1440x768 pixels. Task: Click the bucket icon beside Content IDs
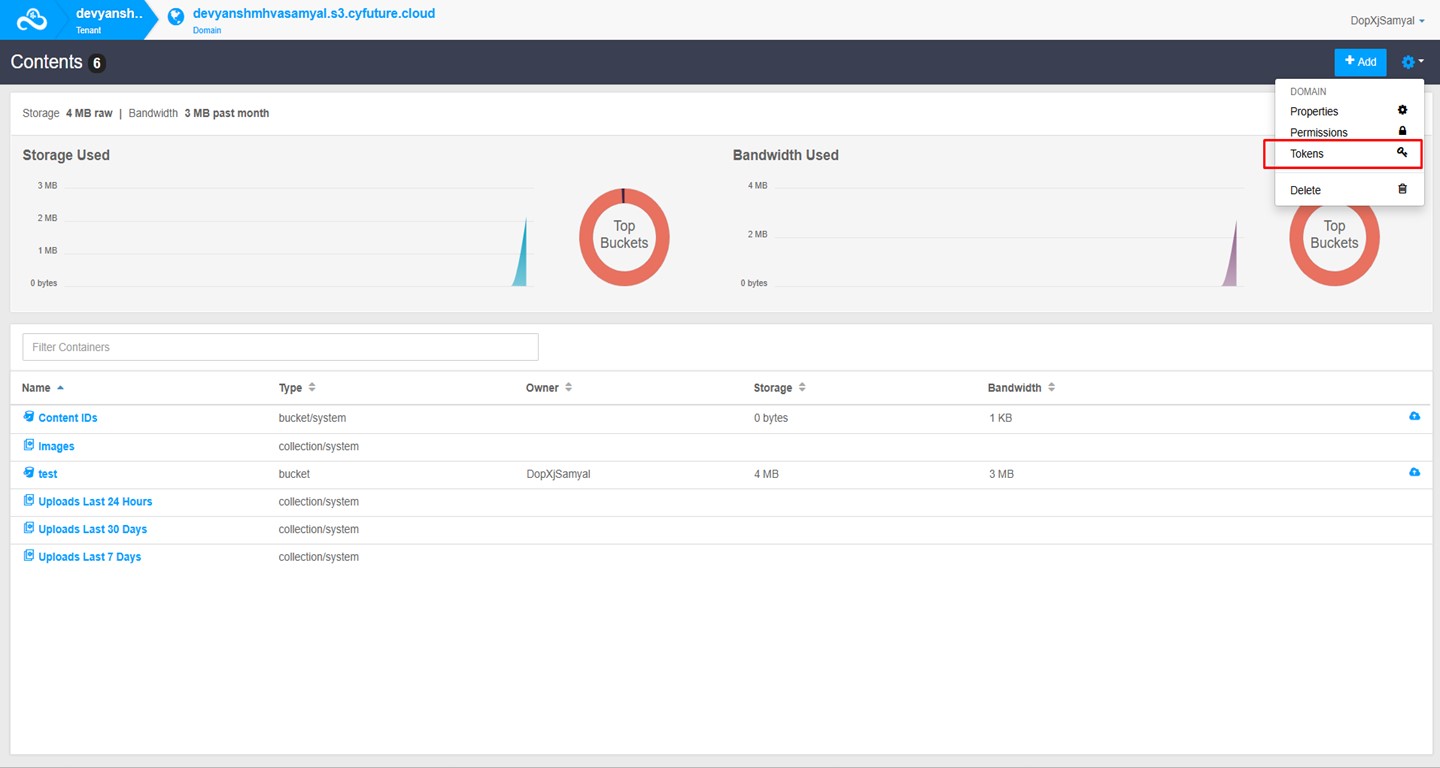(x=29, y=417)
